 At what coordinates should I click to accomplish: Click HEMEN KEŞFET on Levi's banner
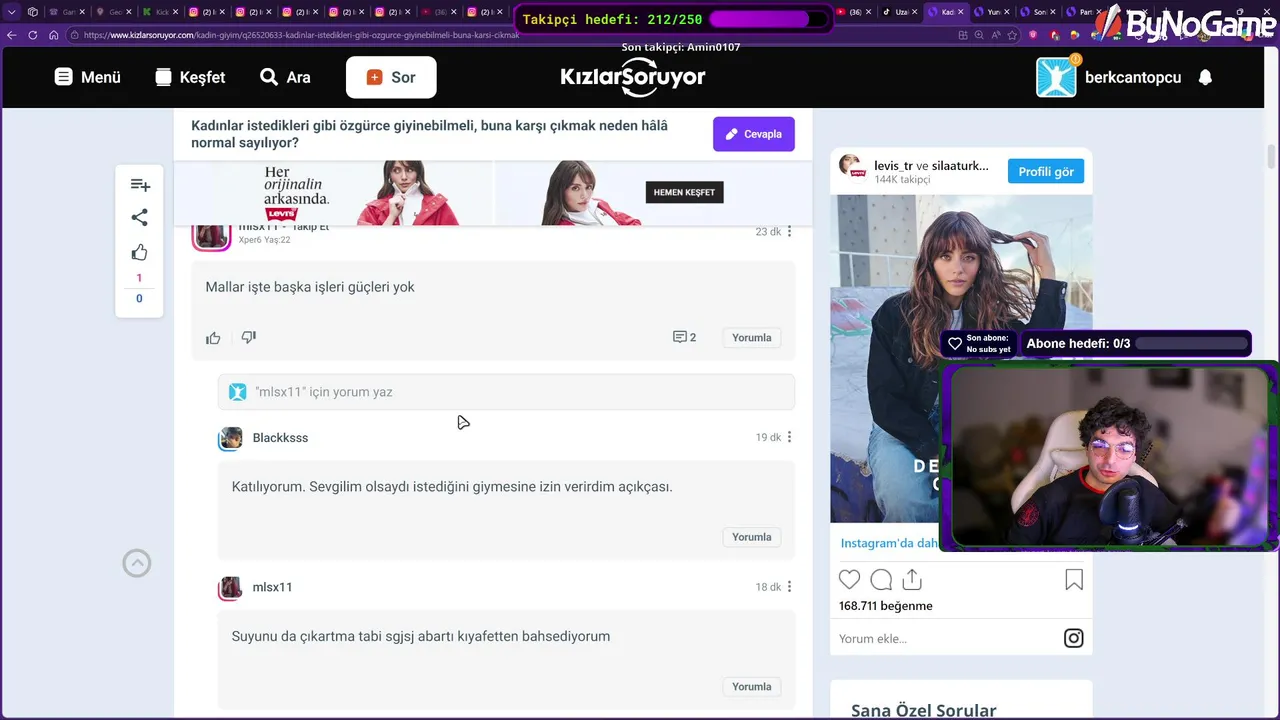(x=684, y=192)
